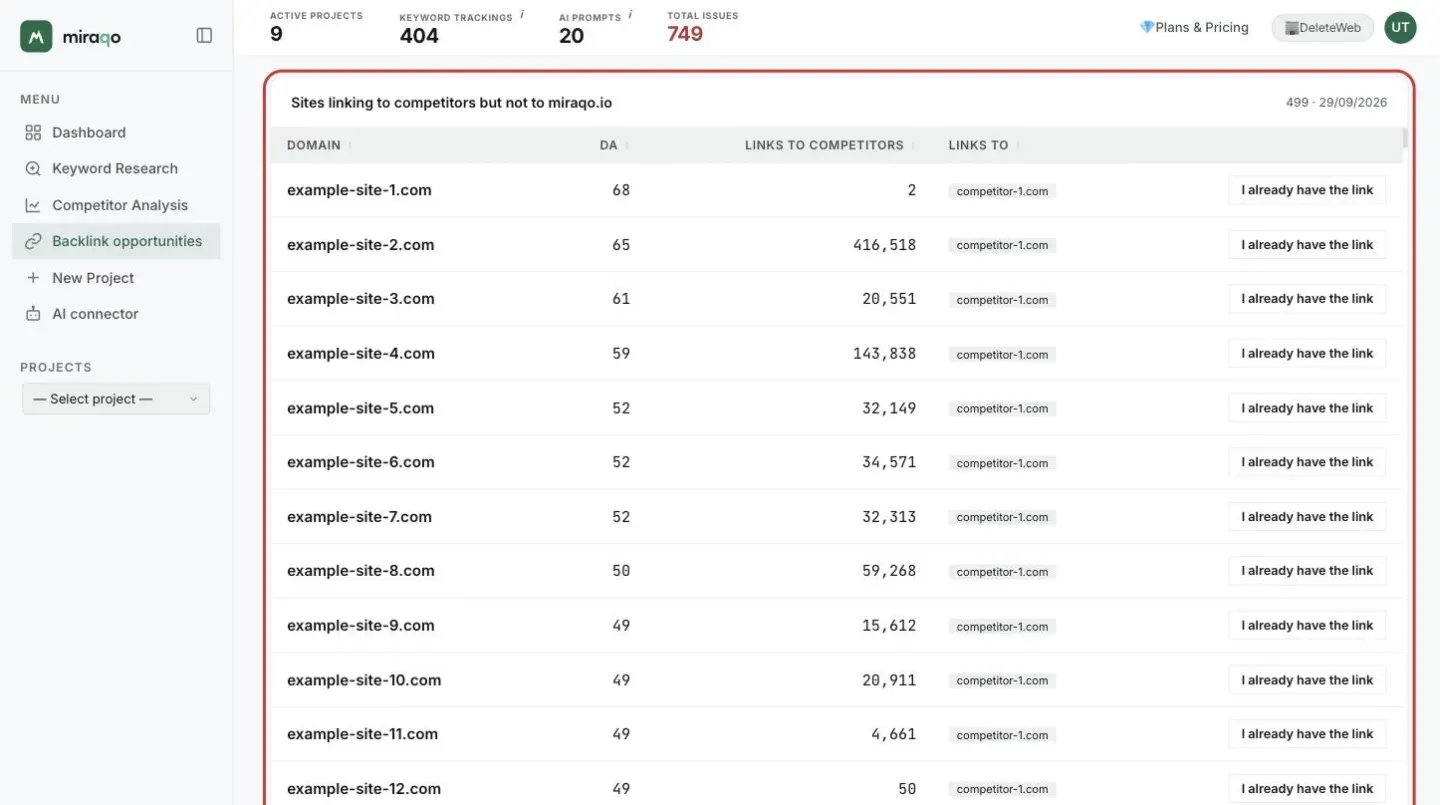The image size is (1440, 805).
Task: Click the Dashboard grid icon
Action: click(x=33, y=133)
